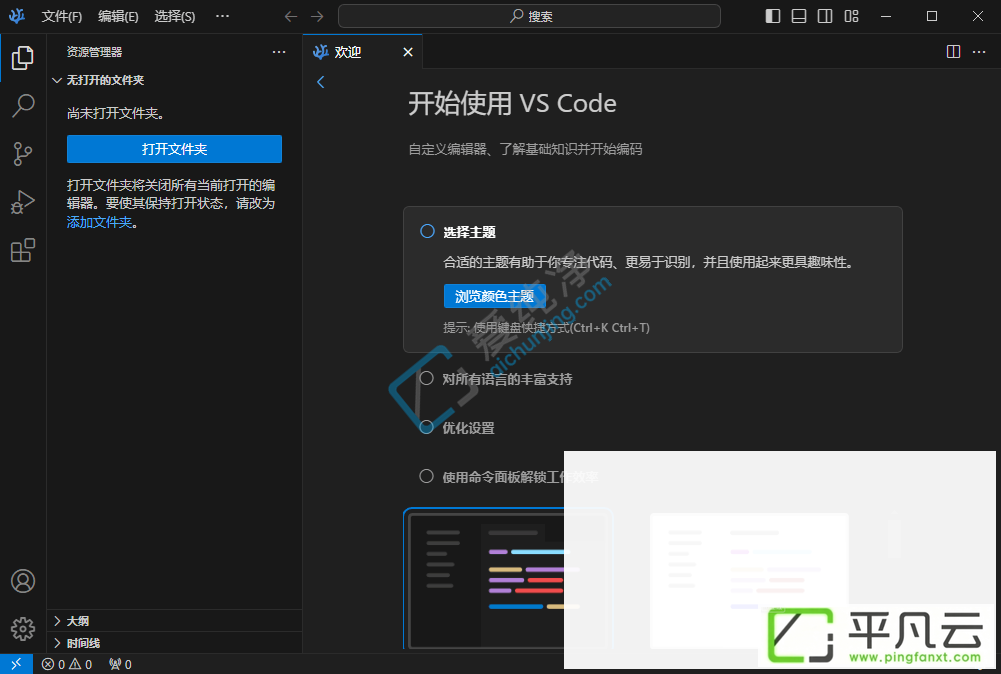This screenshot has height=674, width=1001.
Task: Open Explorer views and more actions ellipsis
Action: coord(279,52)
